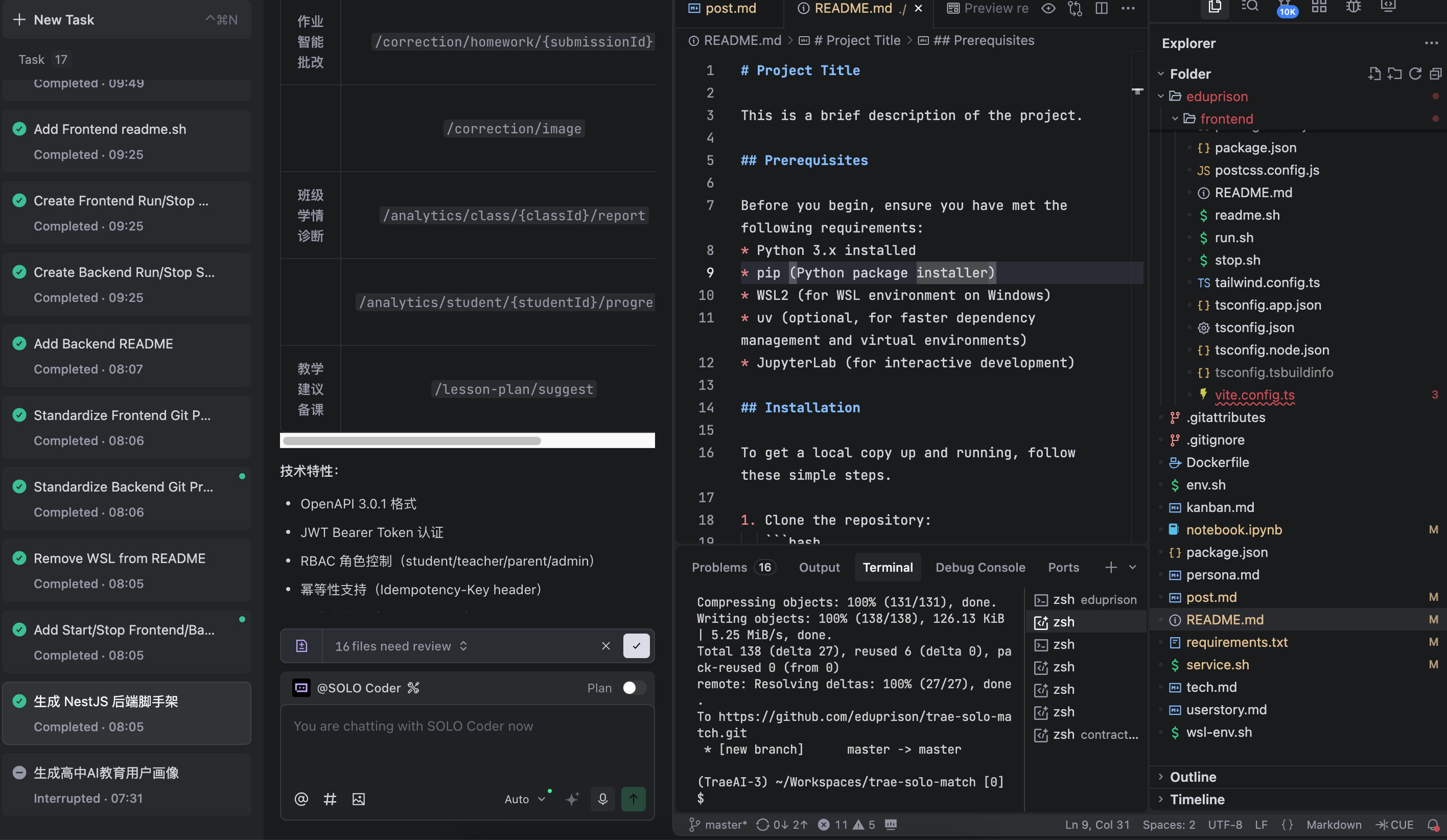The width and height of the screenshot is (1447, 840).
Task: Click the horizontal scrollbar under the API table
Action: pyautogui.click(x=412, y=441)
